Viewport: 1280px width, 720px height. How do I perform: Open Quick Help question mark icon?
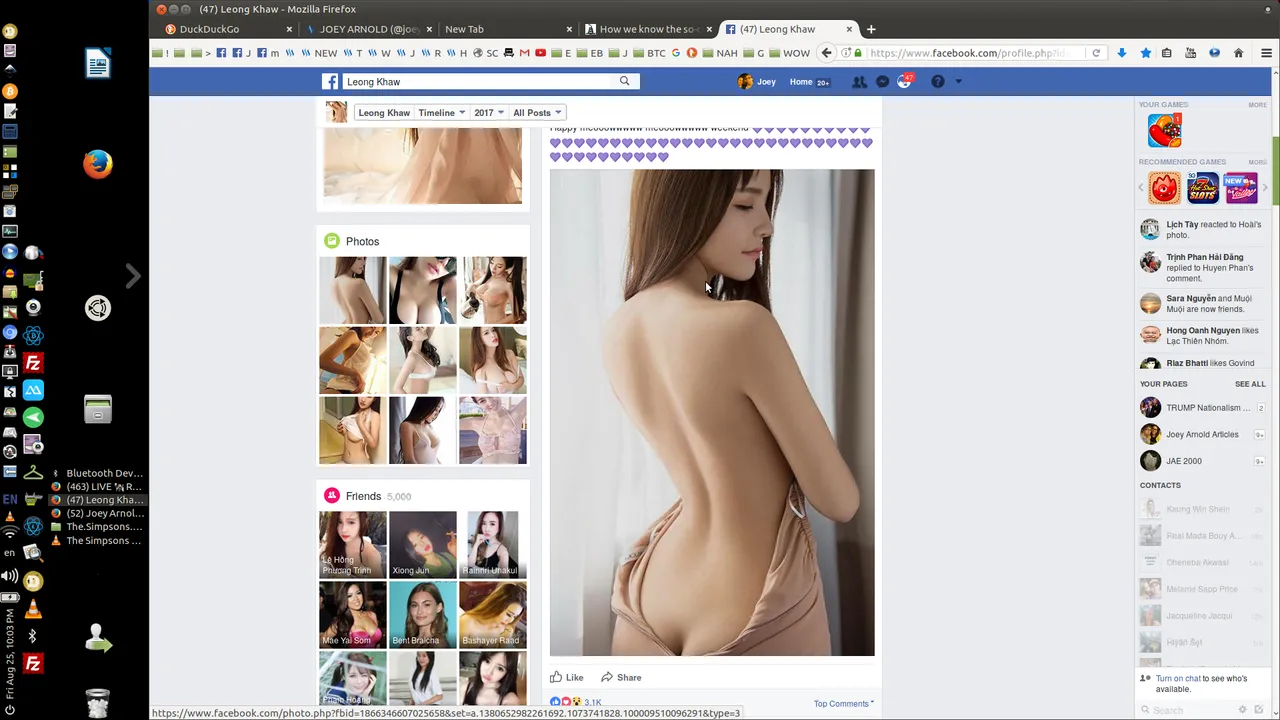click(937, 82)
